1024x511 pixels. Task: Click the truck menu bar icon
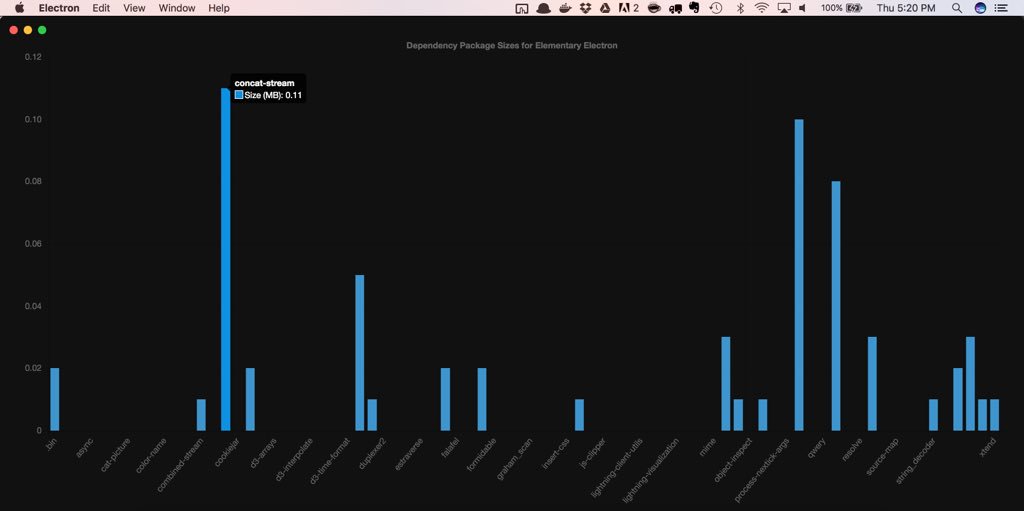click(675, 8)
